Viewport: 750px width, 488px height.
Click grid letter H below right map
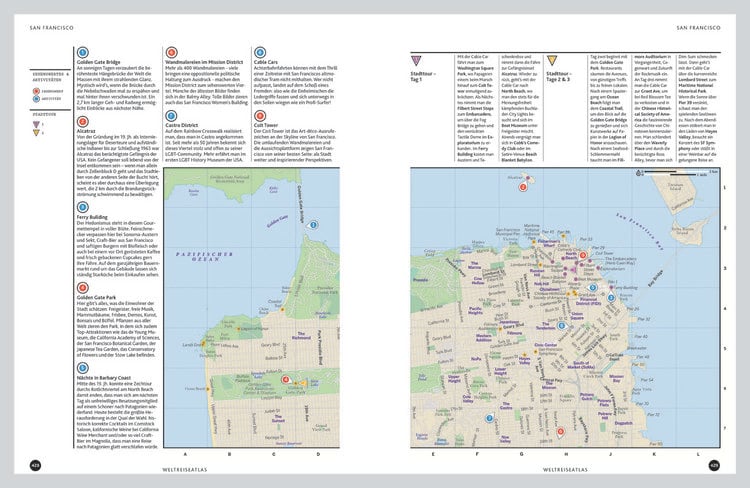566,454
